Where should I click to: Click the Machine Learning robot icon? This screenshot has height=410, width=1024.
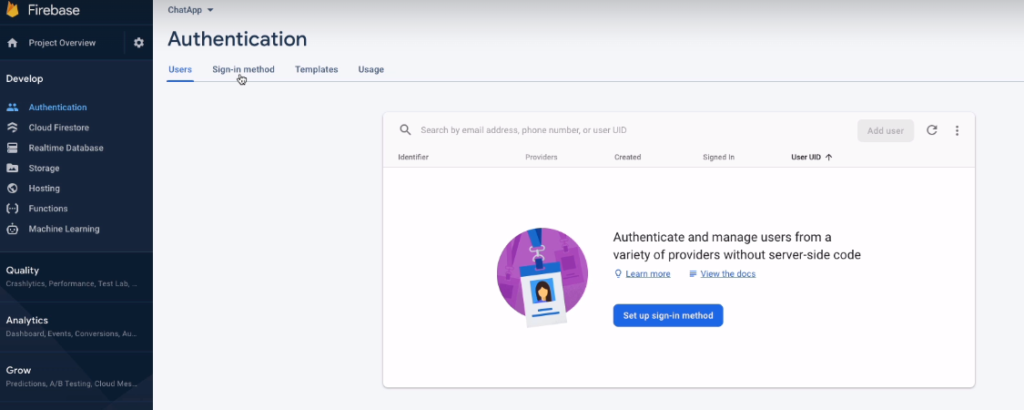(12, 229)
